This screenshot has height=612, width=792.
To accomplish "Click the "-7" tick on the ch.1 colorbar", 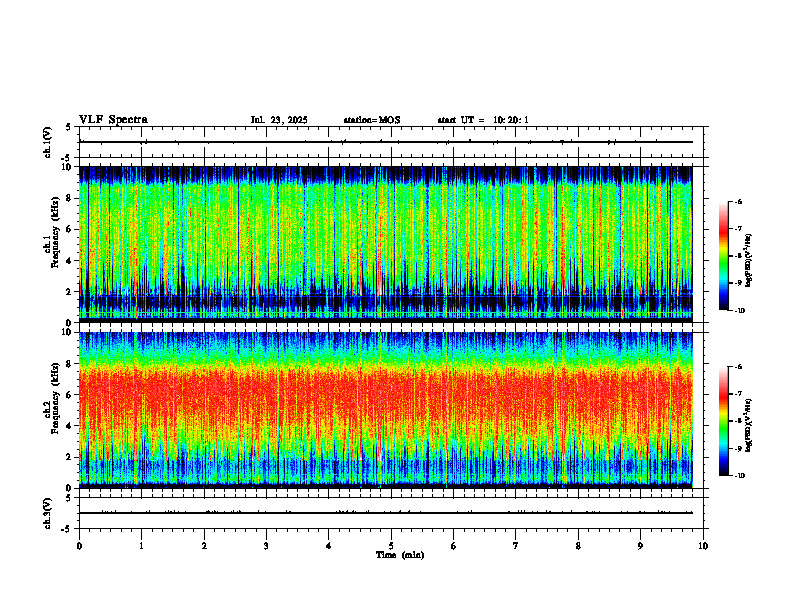I will point(738,229).
